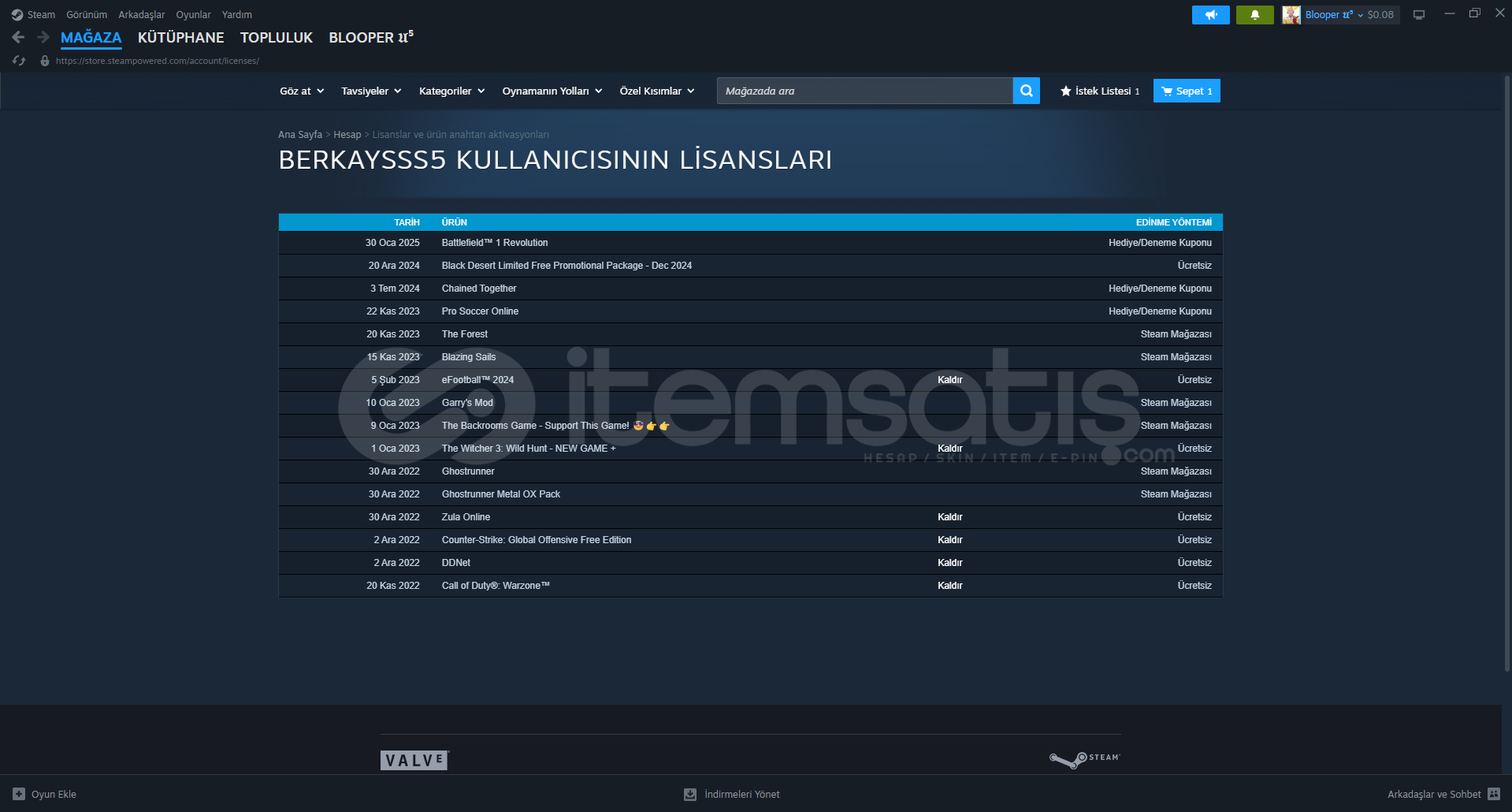This screenshot has width=1512, height=812.
Task: Open İndirmeleri Yönet downloads manager
Action: [742, 794]
